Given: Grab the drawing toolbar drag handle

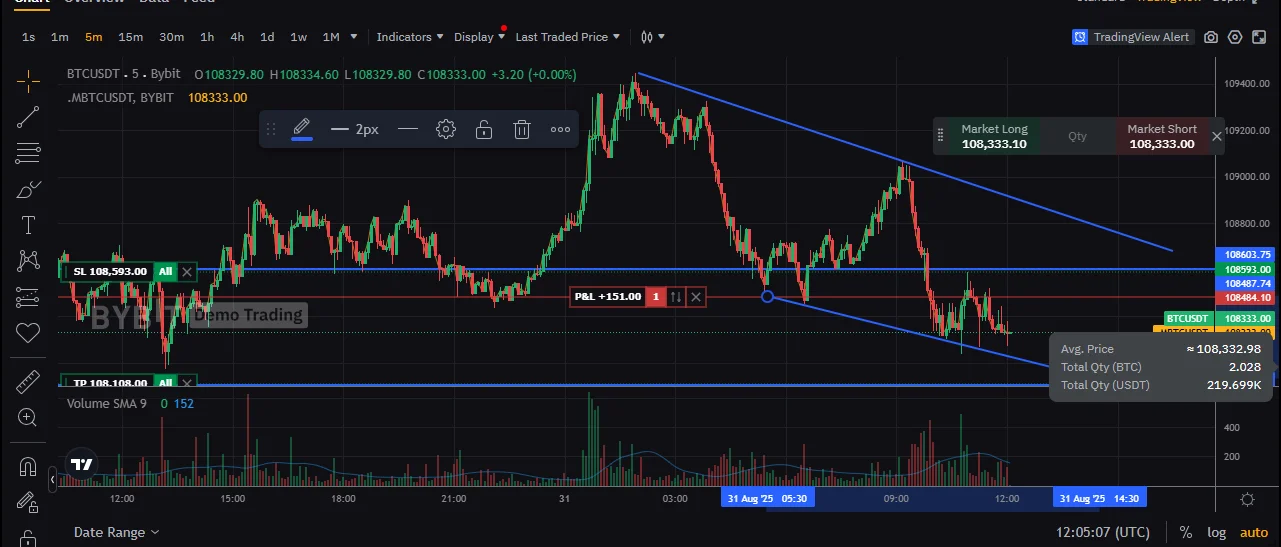Looking at the screenshot, I should coord(270,129).
